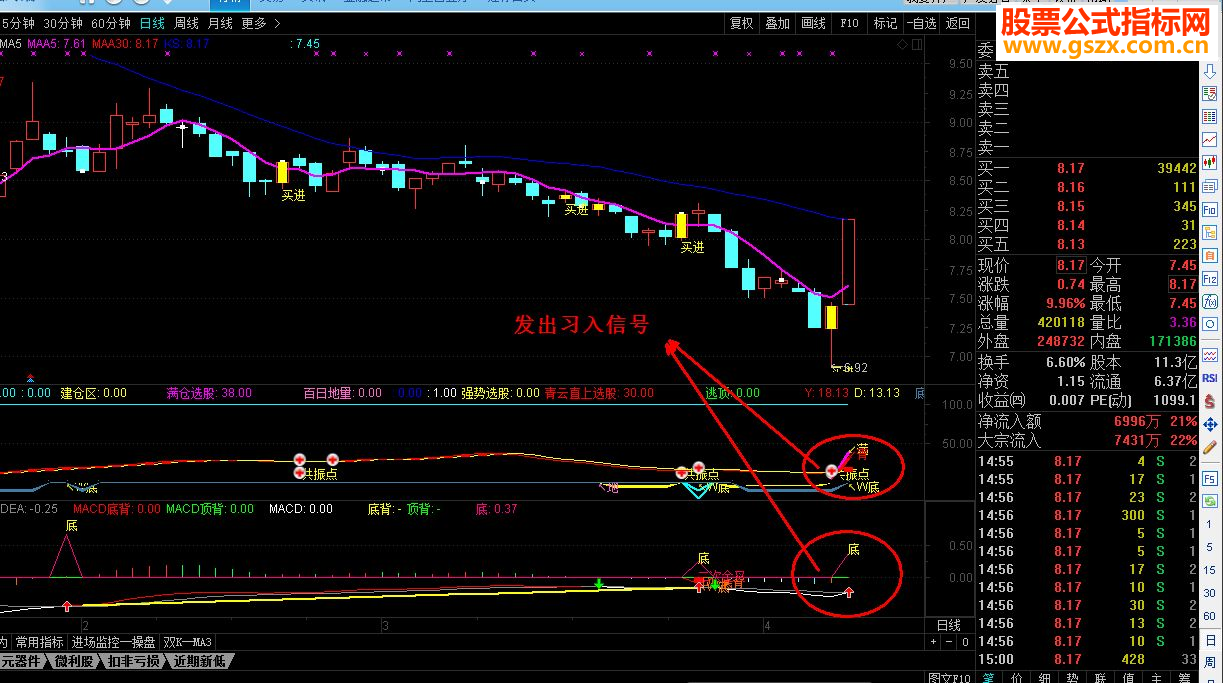The width and height of the screenshot is (1223, 683).
Task: Select the 元器件 sector tag
Action: tap(24, 660)
